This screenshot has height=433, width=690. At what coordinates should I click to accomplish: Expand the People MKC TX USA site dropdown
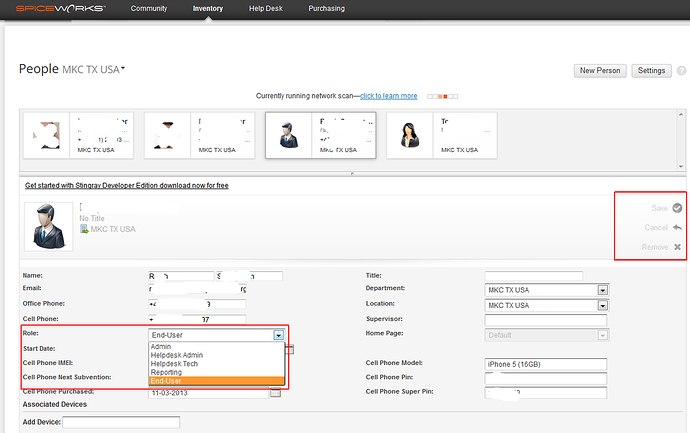coord(94,70)
